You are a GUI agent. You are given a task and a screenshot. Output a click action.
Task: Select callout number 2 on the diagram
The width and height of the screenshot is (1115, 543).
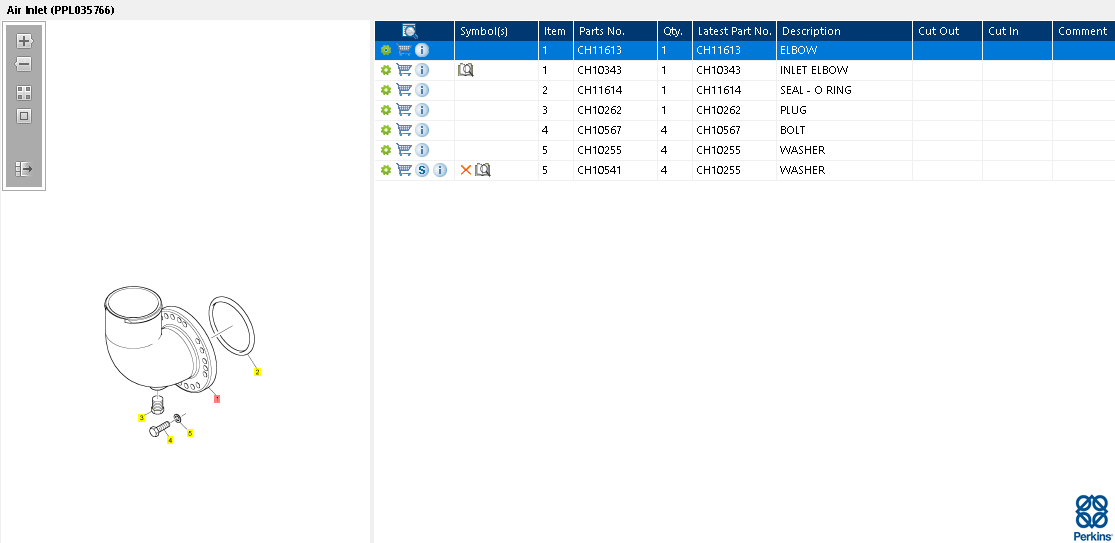257,372
